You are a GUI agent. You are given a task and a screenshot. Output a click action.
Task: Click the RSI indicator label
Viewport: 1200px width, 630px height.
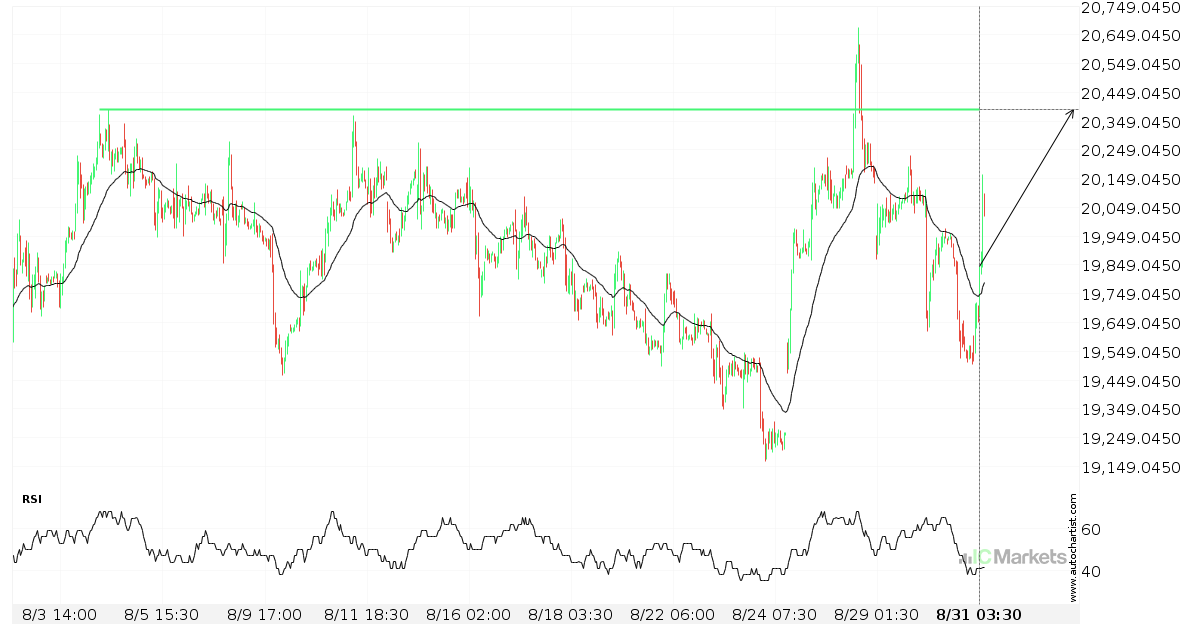pyautogui.click(x=32, y=498)
